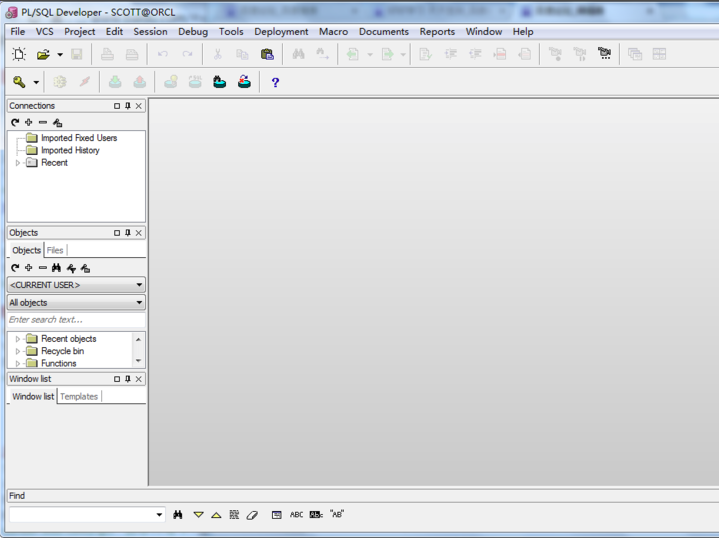Open the Debug menu
Screen dimensions: 719x538
click(193, 32)
